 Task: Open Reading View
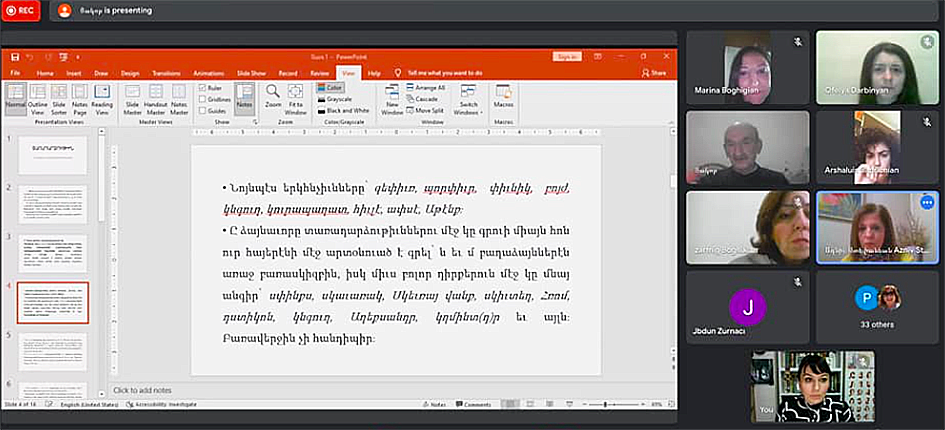click(x=102, y=97)
